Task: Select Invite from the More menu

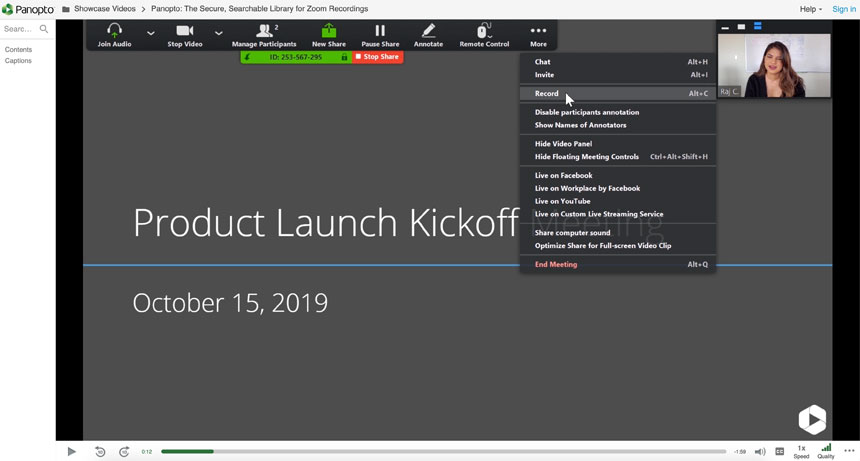Action: (618, 75)
